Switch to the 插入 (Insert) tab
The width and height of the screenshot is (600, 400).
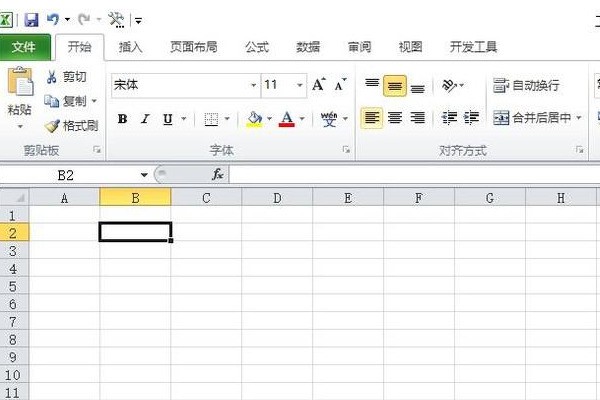(130, 47)
